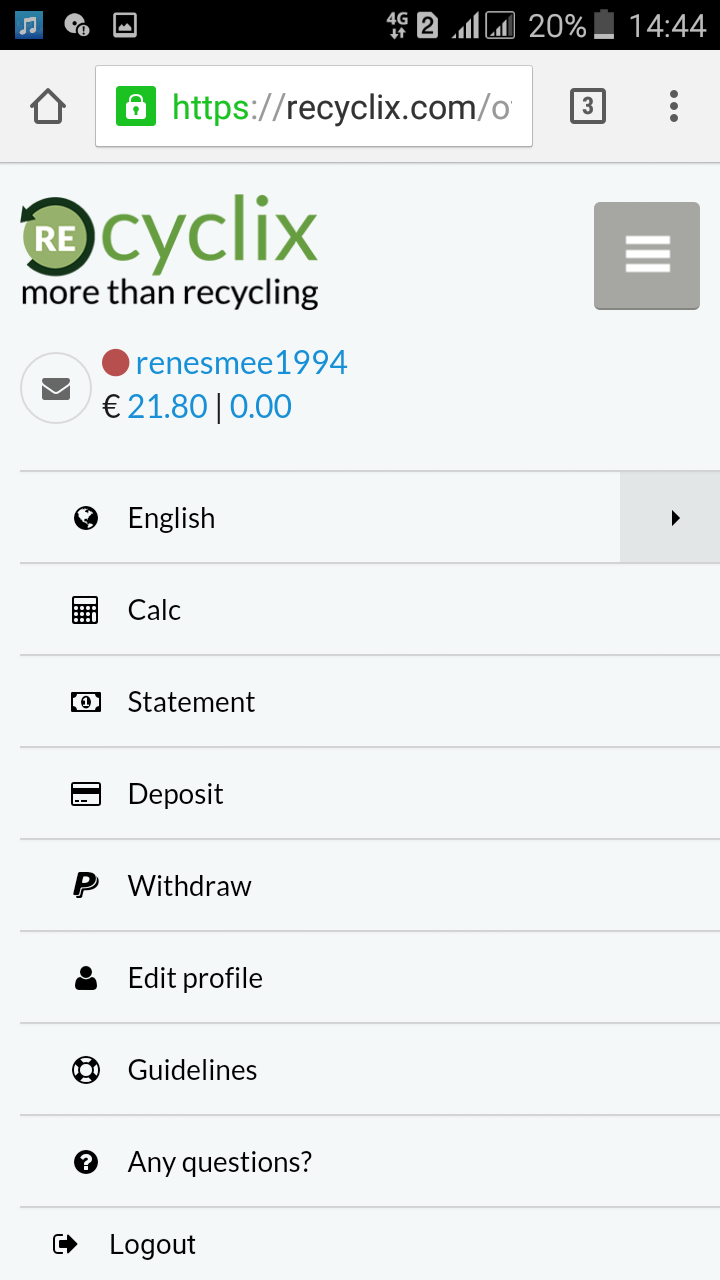Viewport: 720px width, 1280px height.
Task: Click the calculator icon beside Calc
Action: click(86, 610)
